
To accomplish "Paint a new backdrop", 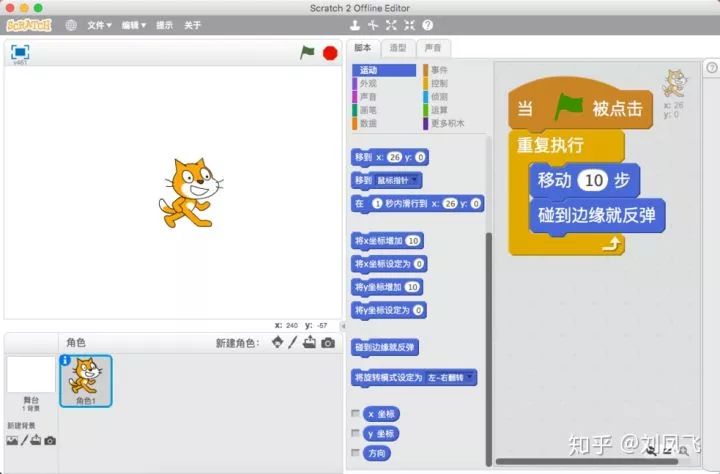I will 24,440.
